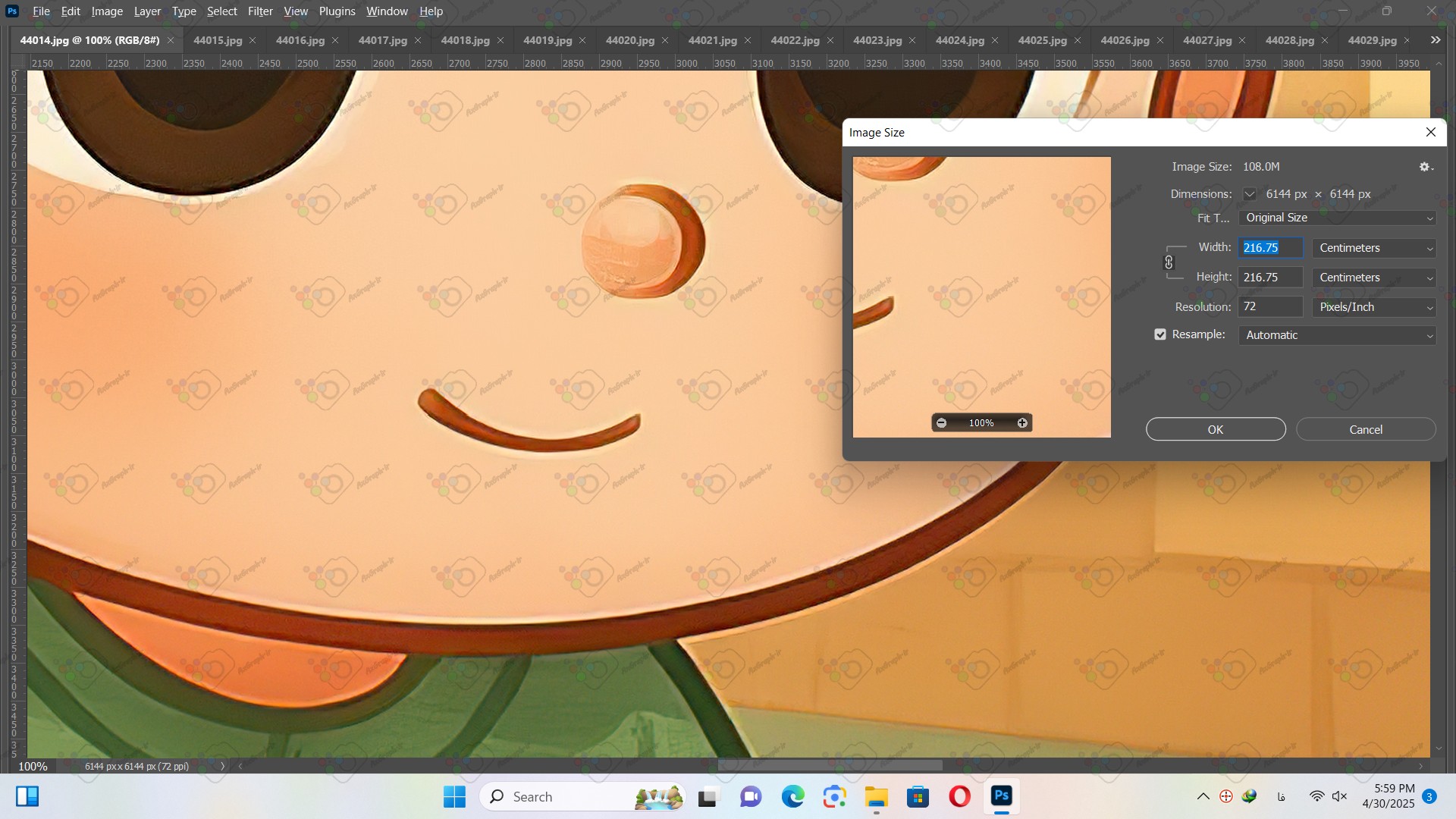
Task: Zoom in the Image Size preview
Action: 1022,423
